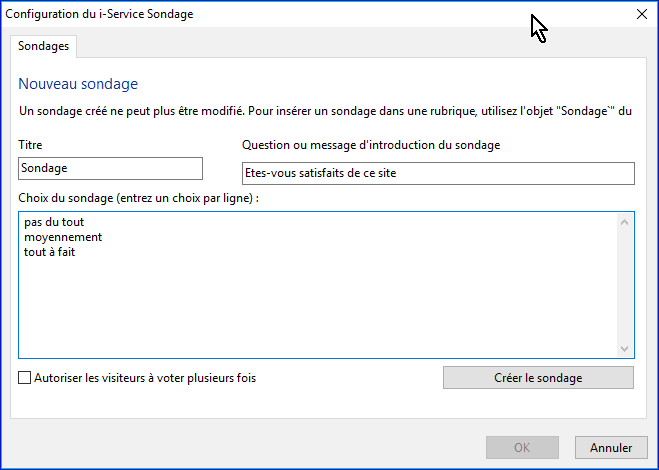
Task: Click the Nouveau sondage heading
Action: coord(78,84)
